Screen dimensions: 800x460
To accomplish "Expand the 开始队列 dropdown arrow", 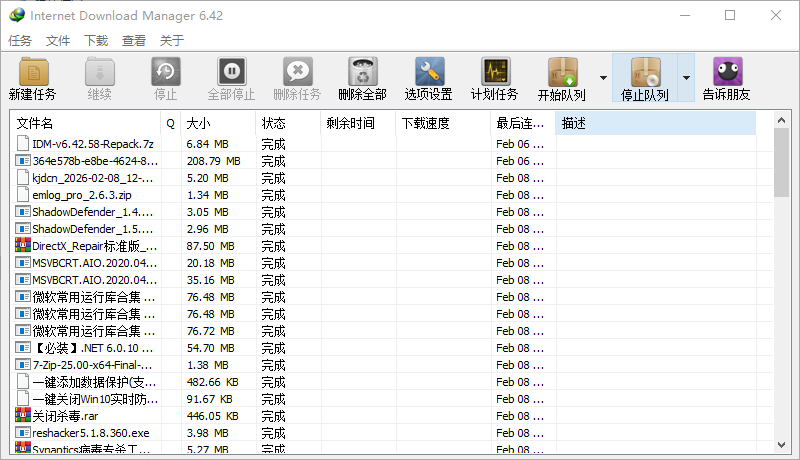I will pos(603,77).
